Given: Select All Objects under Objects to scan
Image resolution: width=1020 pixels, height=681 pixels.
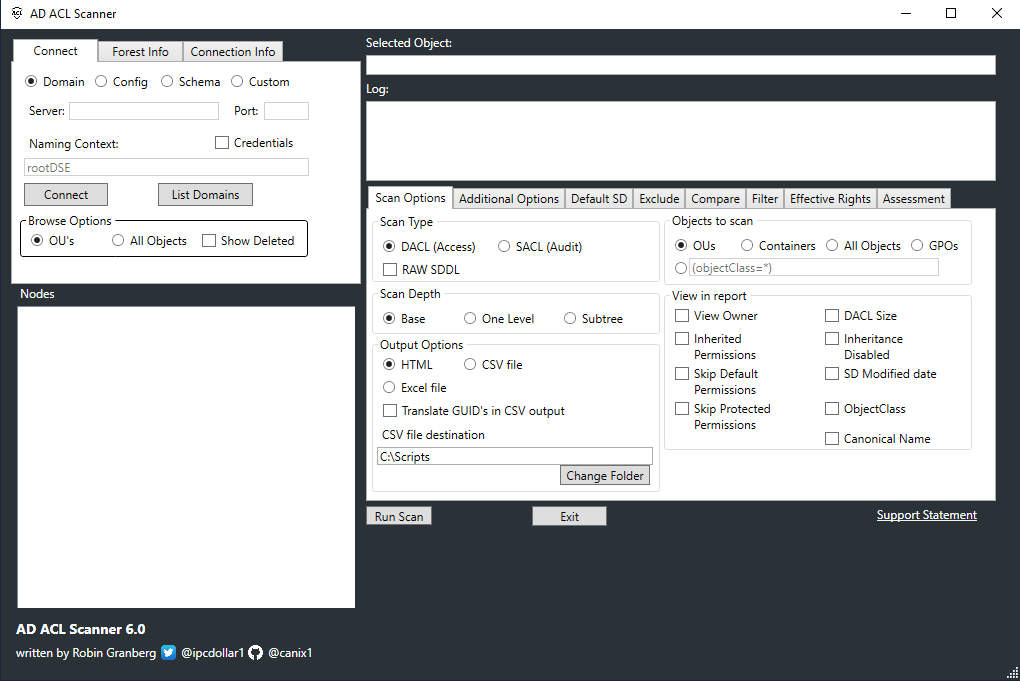Looking at the screenshot, I should pyautogui.click(x=832, y=245).
